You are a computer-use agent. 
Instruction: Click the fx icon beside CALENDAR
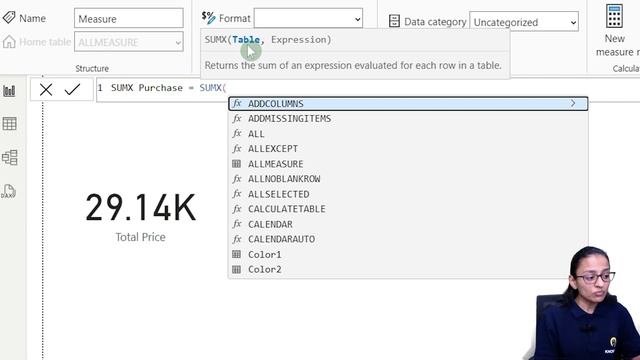237,224
